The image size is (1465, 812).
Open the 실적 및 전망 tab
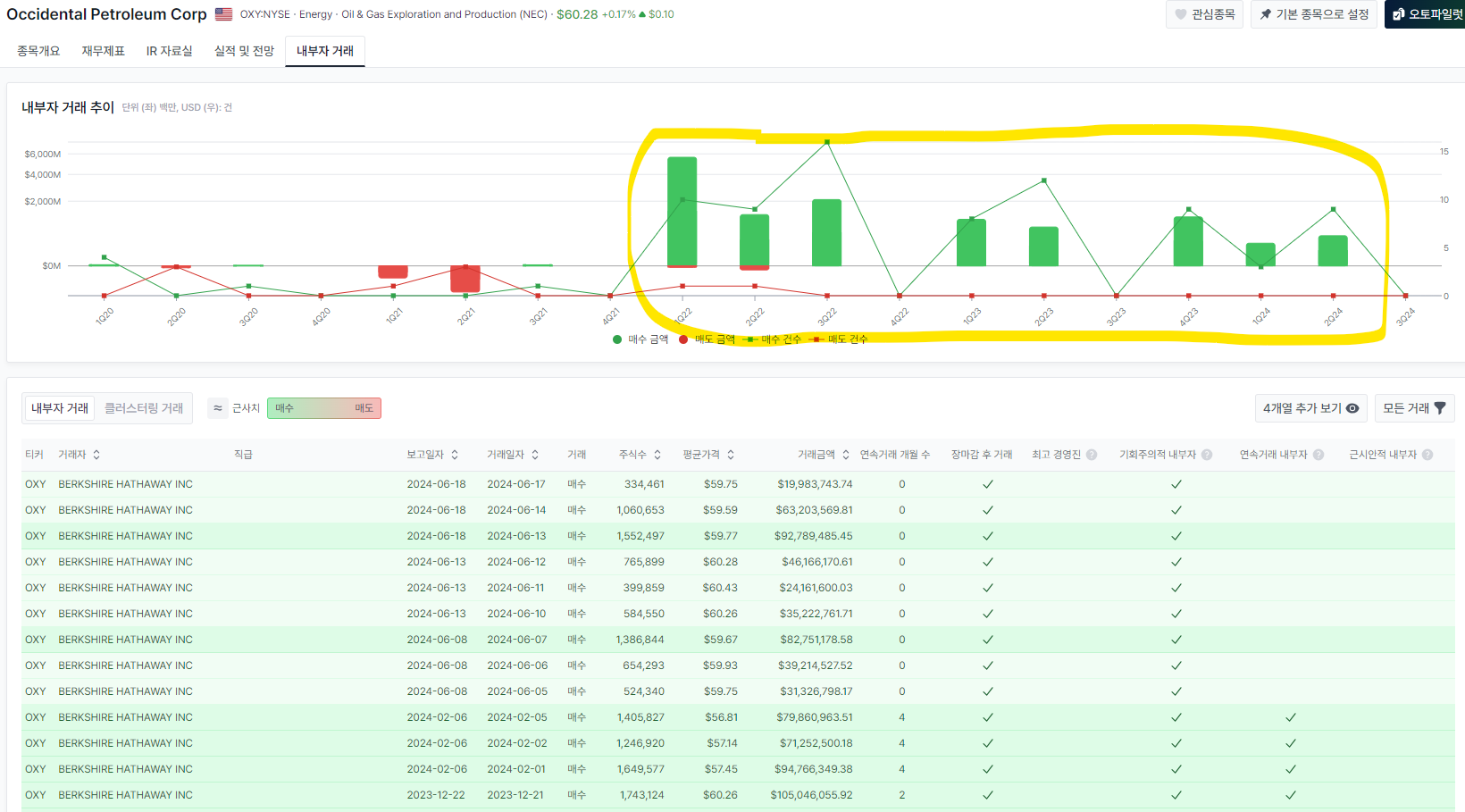[244, 51]
